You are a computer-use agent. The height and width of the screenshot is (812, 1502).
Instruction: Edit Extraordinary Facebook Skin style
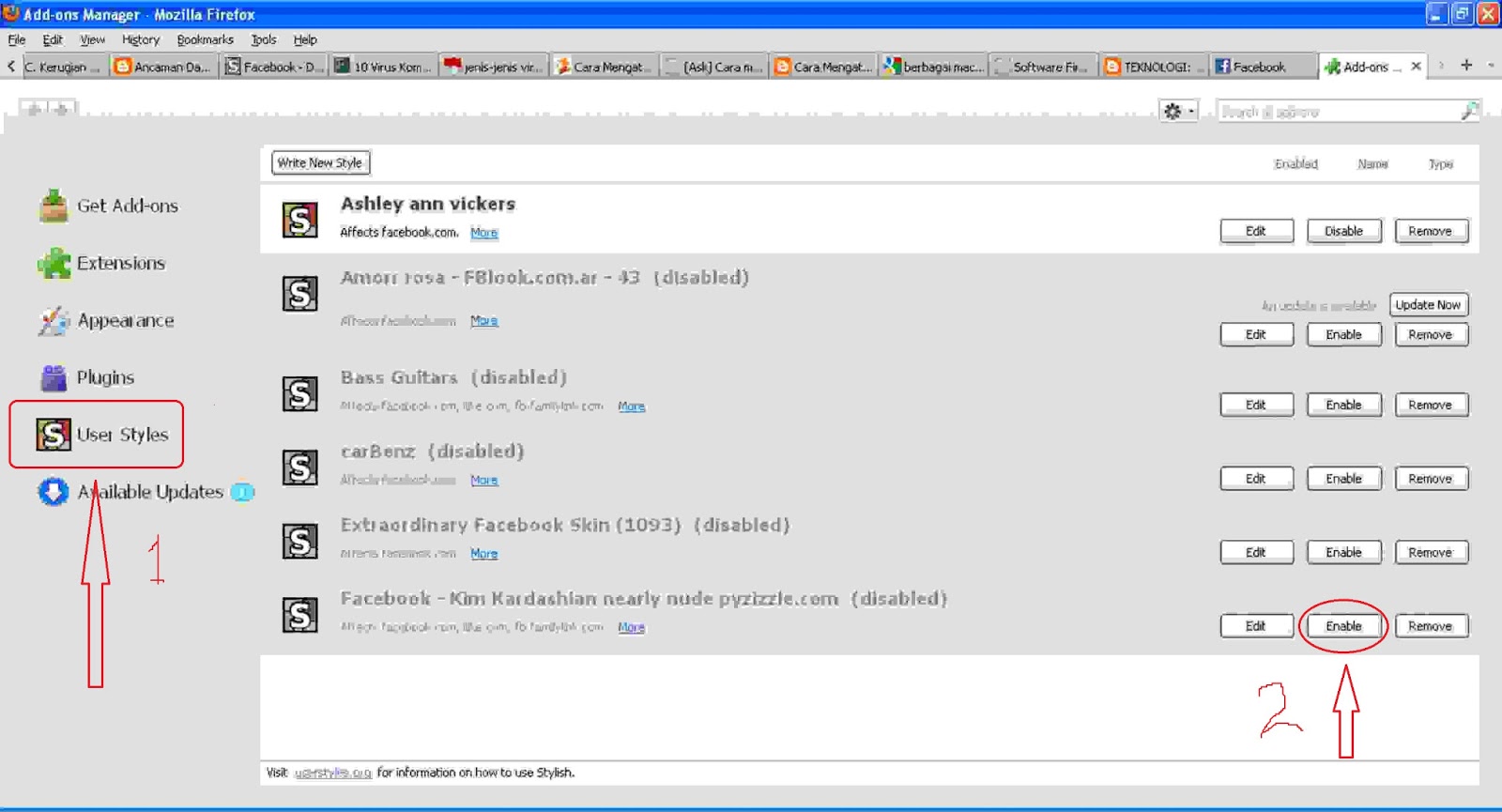[x=1256, y=552]
